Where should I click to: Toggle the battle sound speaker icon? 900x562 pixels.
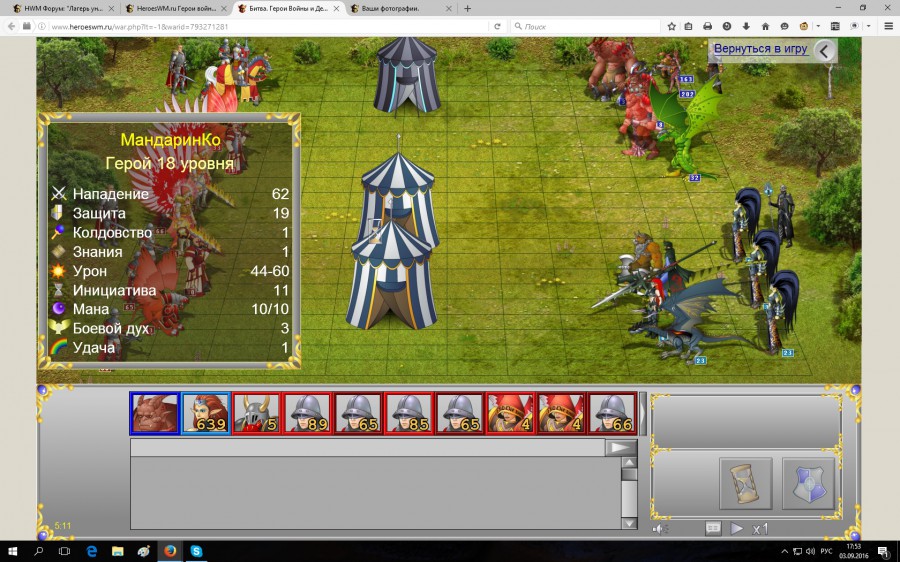click(660, 529)
